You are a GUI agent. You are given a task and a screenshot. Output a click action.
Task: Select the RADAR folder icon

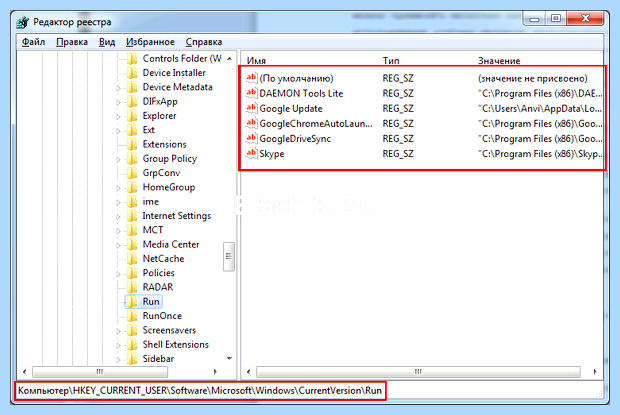tap(132, 287)
